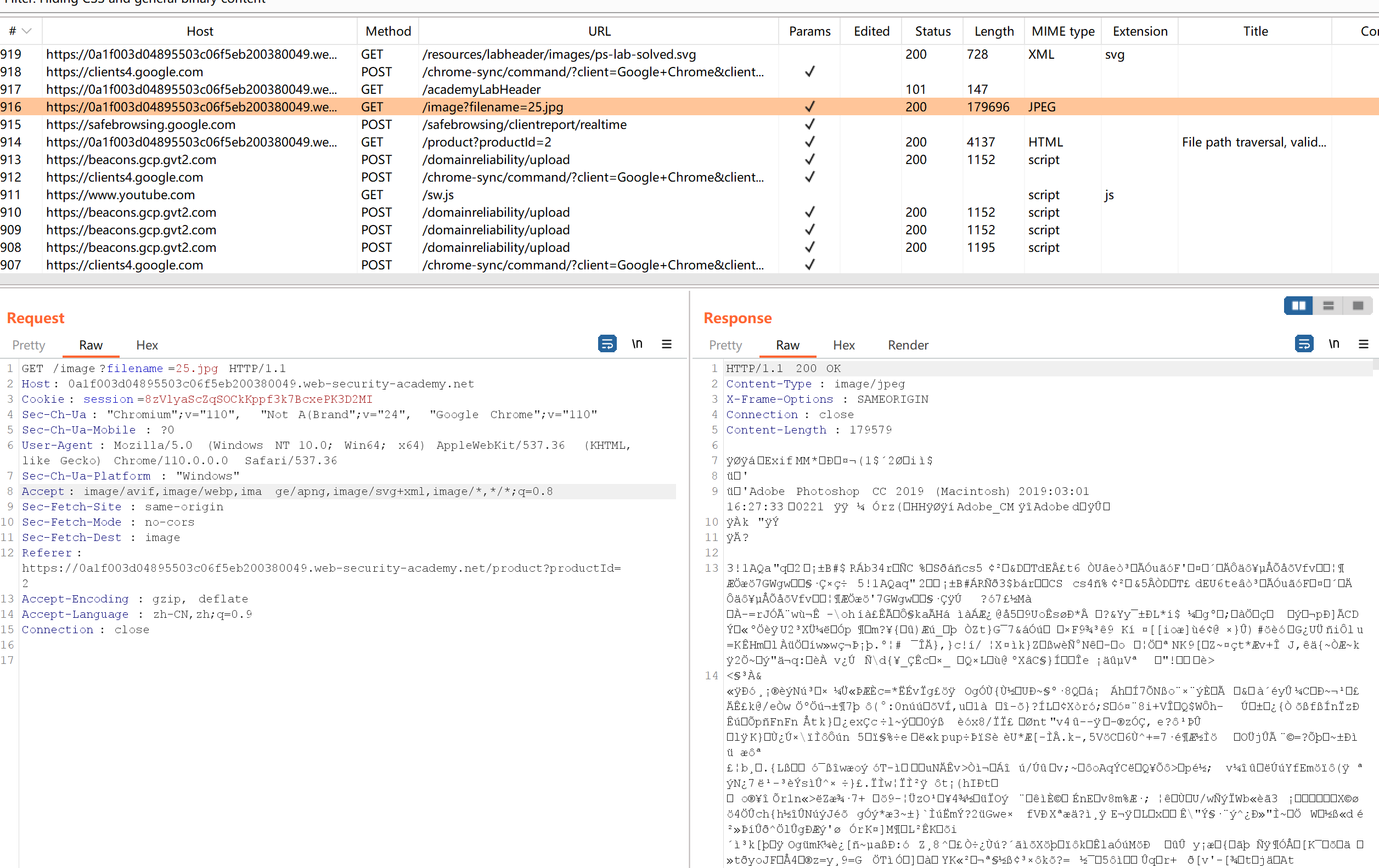Toggle \n display in Response panel
Viewport: 1379px width, 868px height.
click(x=1334, y=343)
